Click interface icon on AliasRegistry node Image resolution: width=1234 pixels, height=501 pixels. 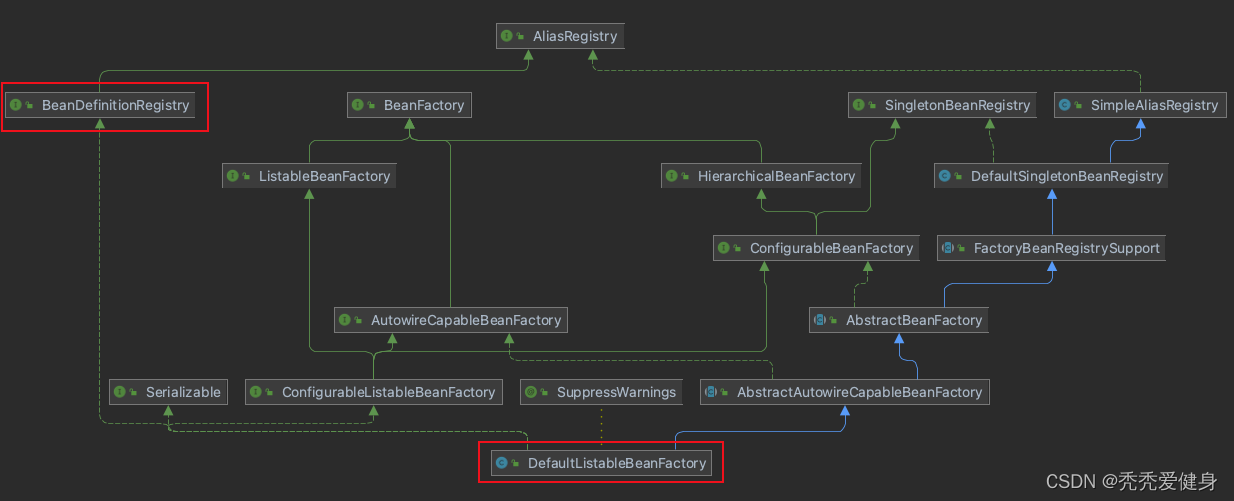[x=507, y=36]
